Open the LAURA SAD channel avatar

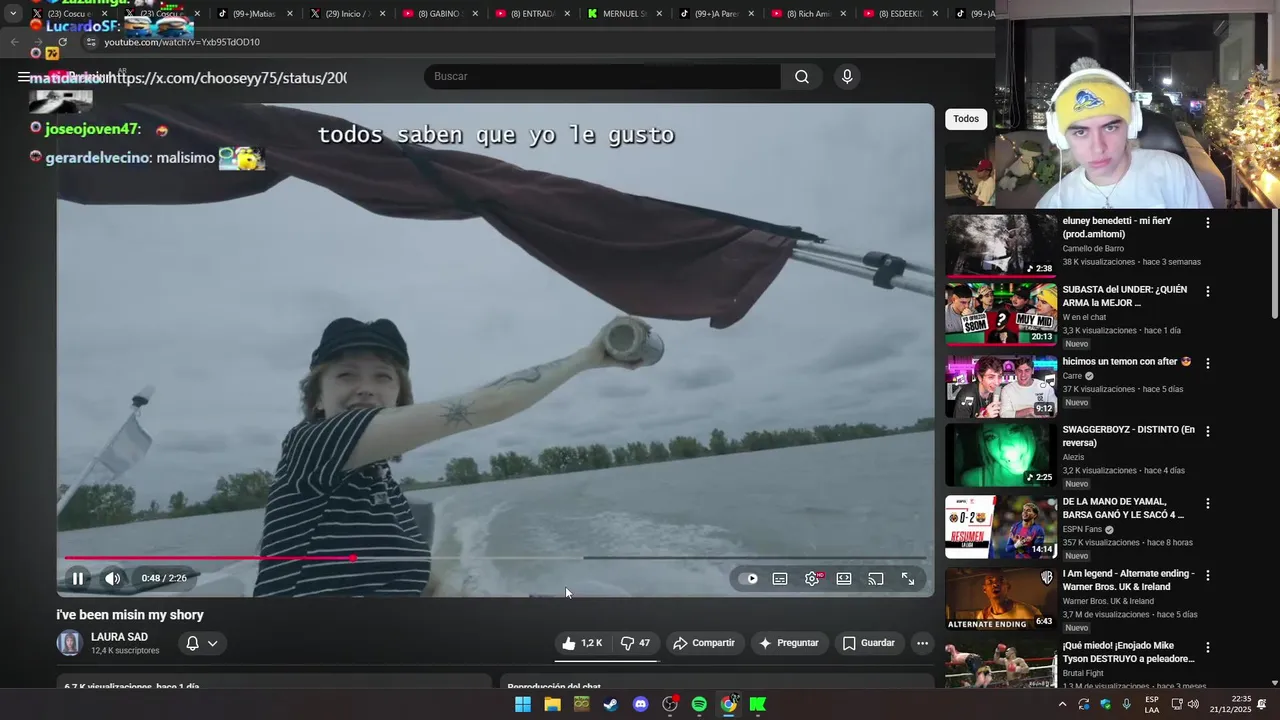69,643
